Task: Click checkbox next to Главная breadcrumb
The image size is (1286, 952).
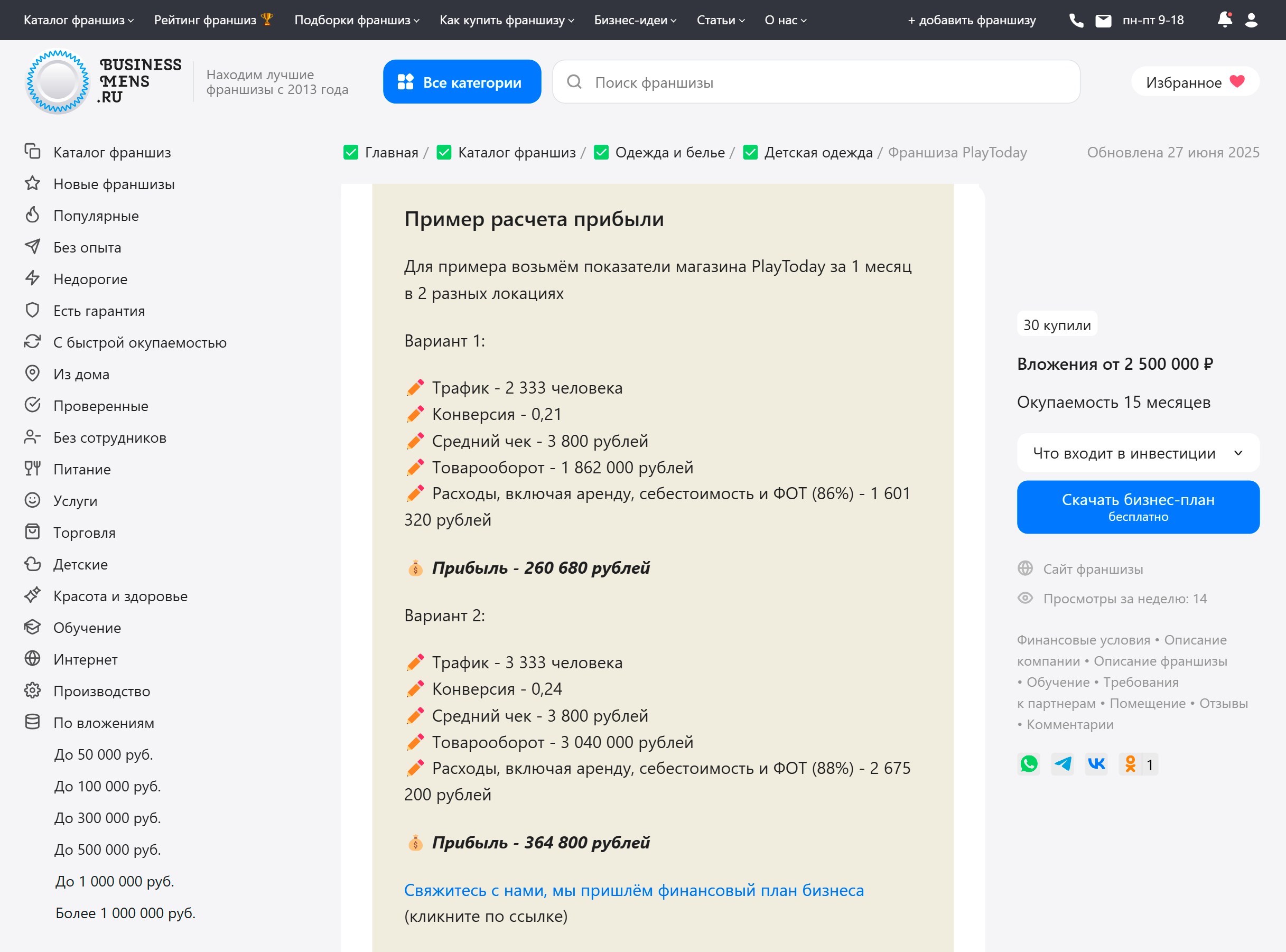Action: [351, 153]
